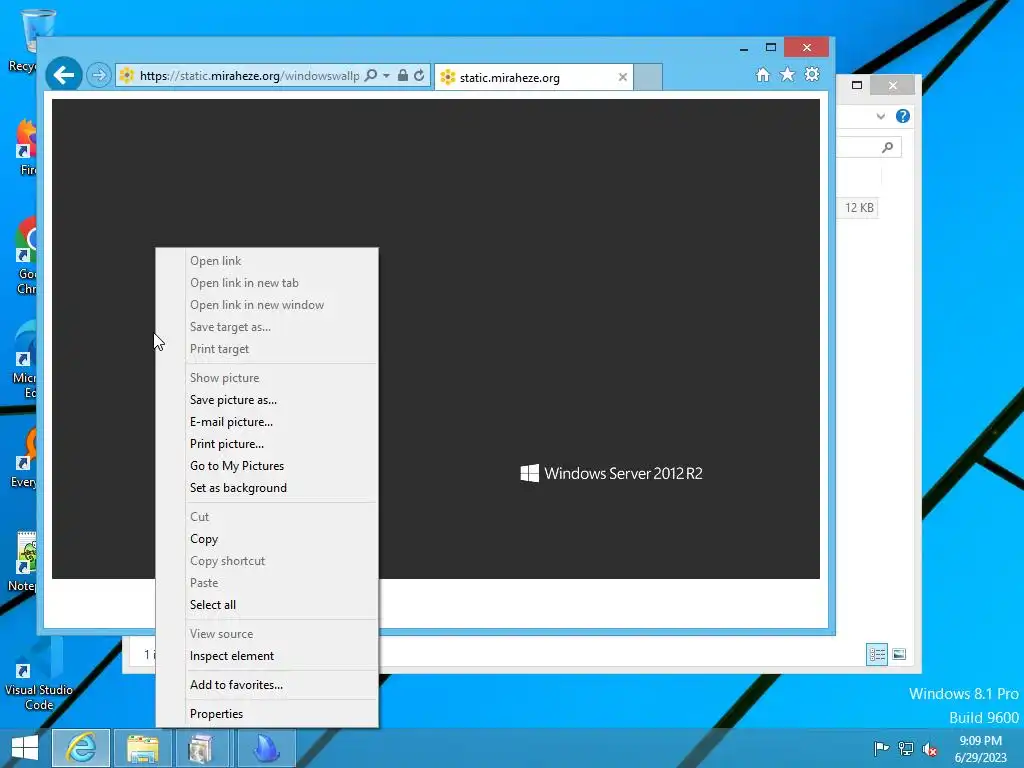Click the address bar URL field

(x=249, y=76)
